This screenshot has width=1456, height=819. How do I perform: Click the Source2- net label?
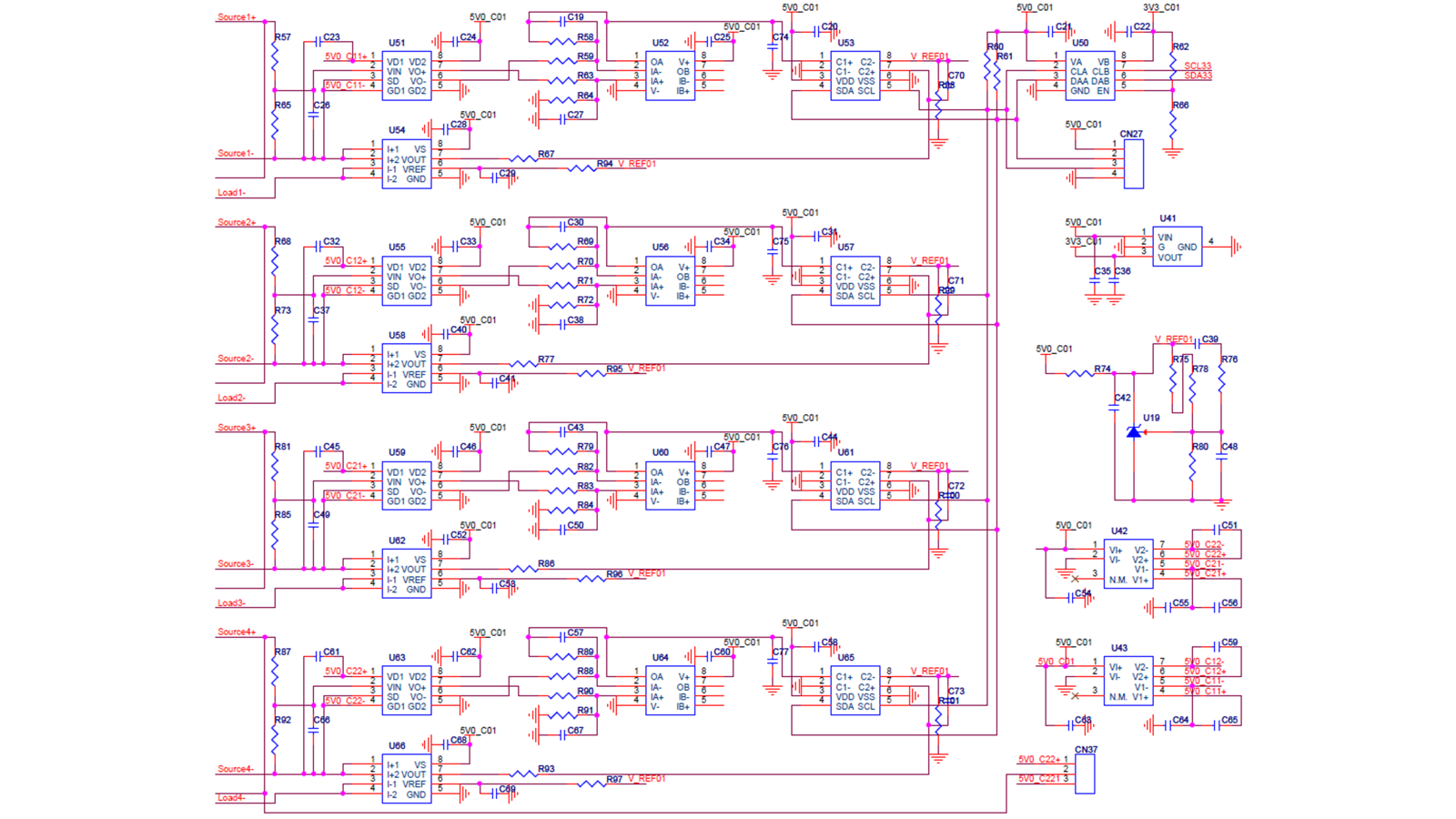click(x=235, y=359)
